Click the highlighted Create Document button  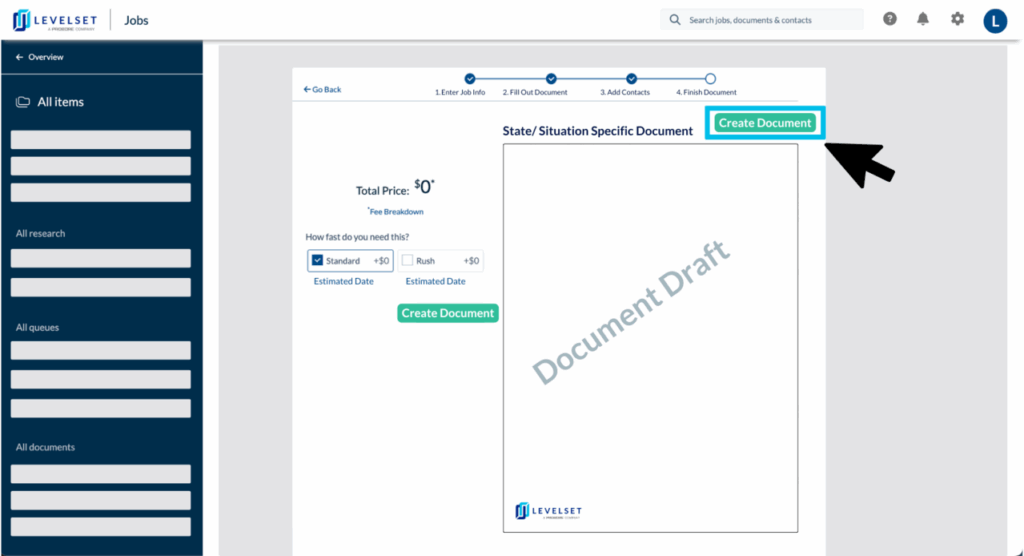click(764, 123)
